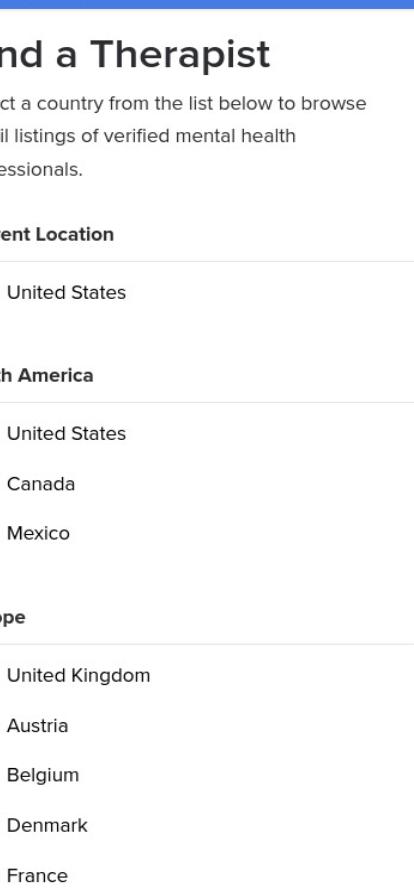The height and width of the screenshot is (896, 414).
Task: Open United States in North America section
Action: click(66, 434)
